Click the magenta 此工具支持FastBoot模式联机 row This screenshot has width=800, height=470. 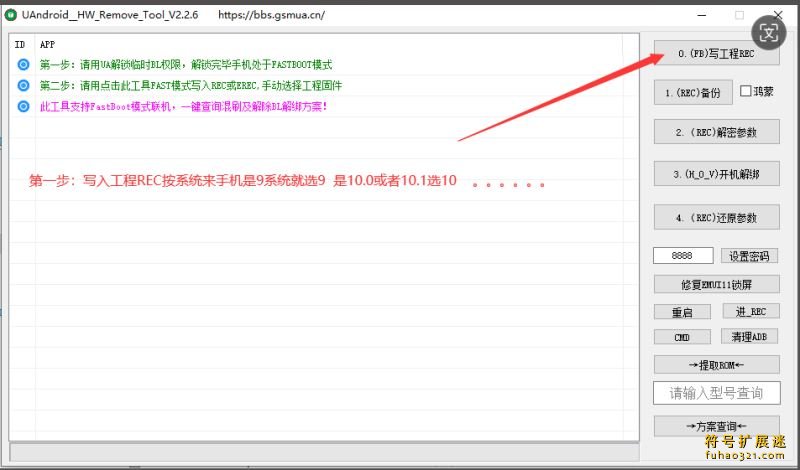[x=183, y=107]
